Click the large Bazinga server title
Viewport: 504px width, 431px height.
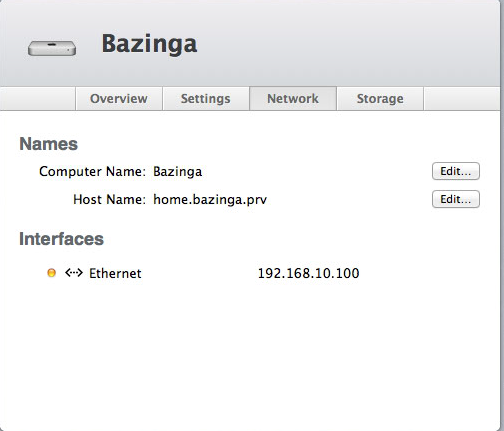click(149, 44)
